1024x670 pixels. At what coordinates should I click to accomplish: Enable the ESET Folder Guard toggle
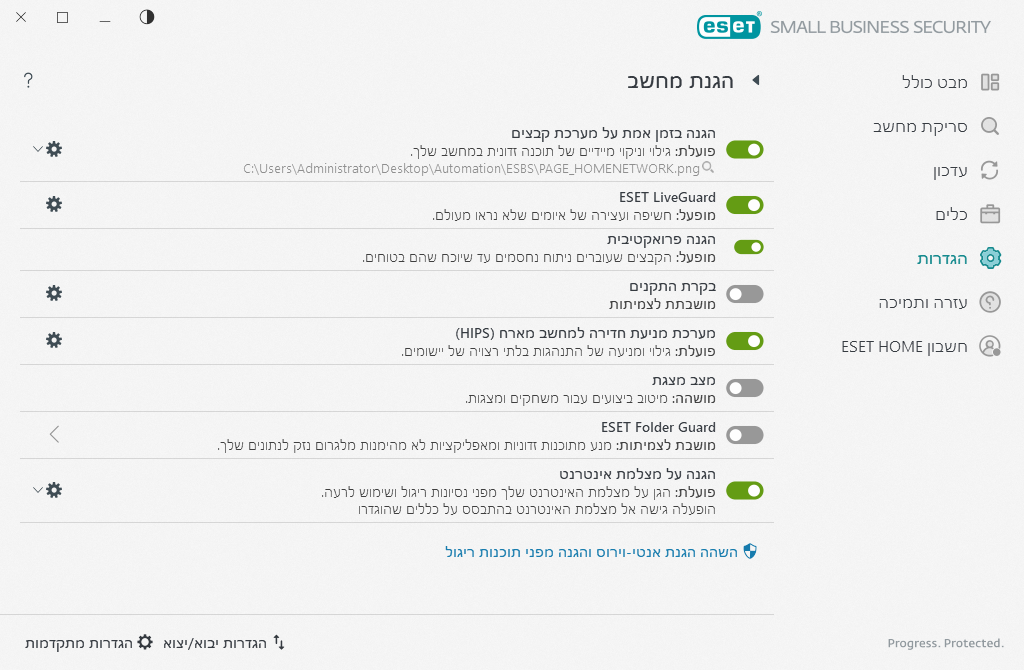tap(744, 435)
